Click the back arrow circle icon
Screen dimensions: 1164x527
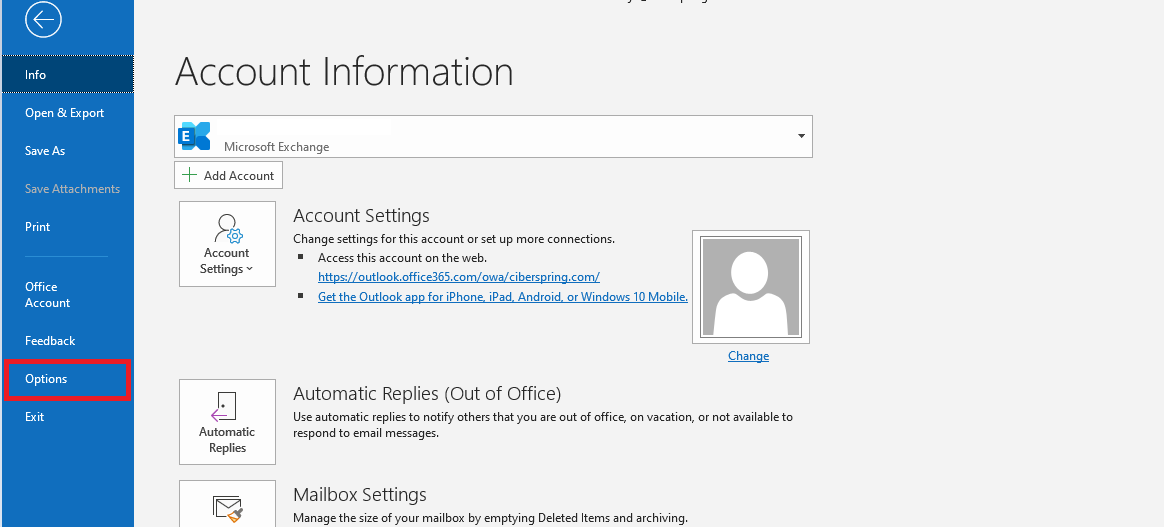click(43, 20)
